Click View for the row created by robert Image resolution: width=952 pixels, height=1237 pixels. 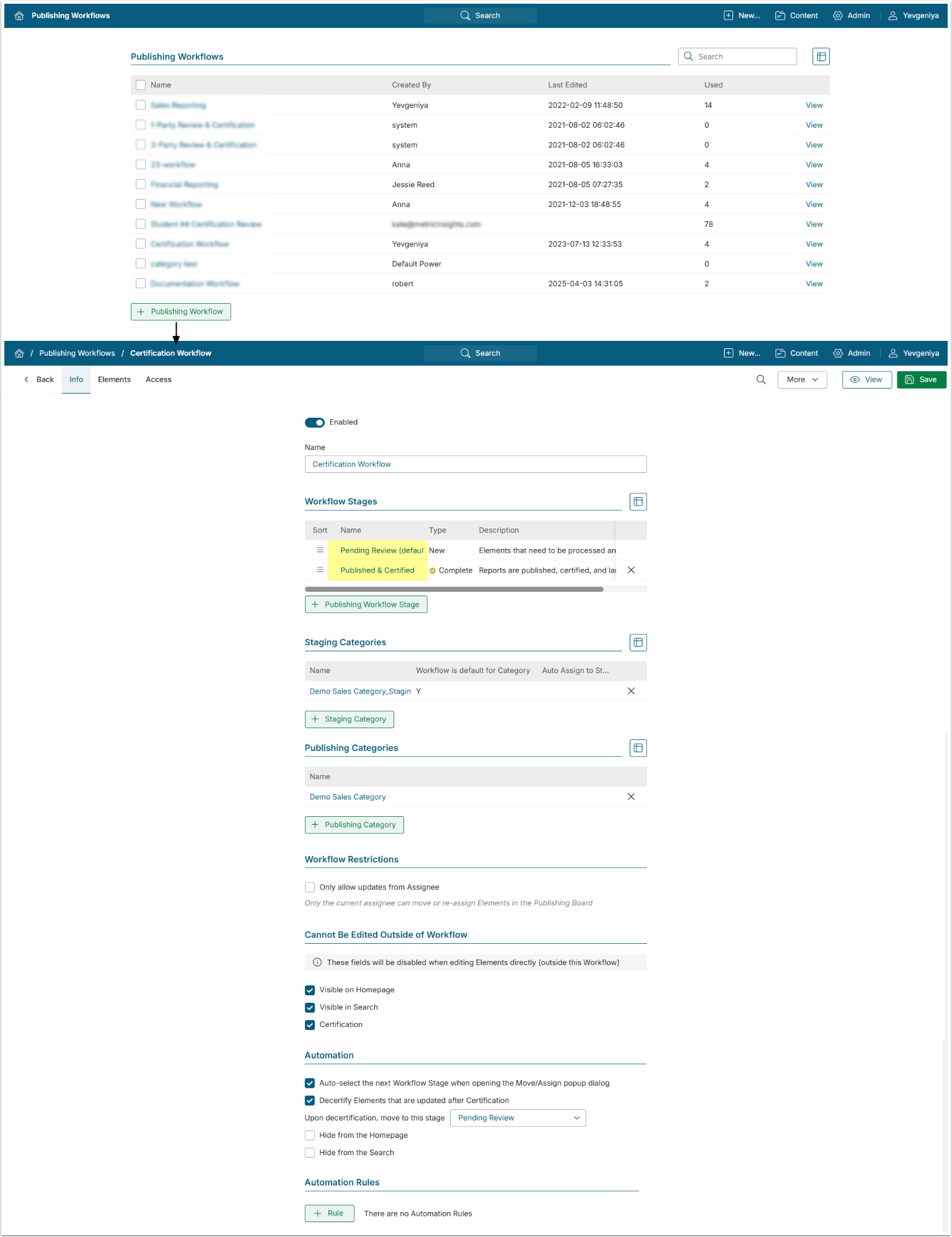(814, 284)
